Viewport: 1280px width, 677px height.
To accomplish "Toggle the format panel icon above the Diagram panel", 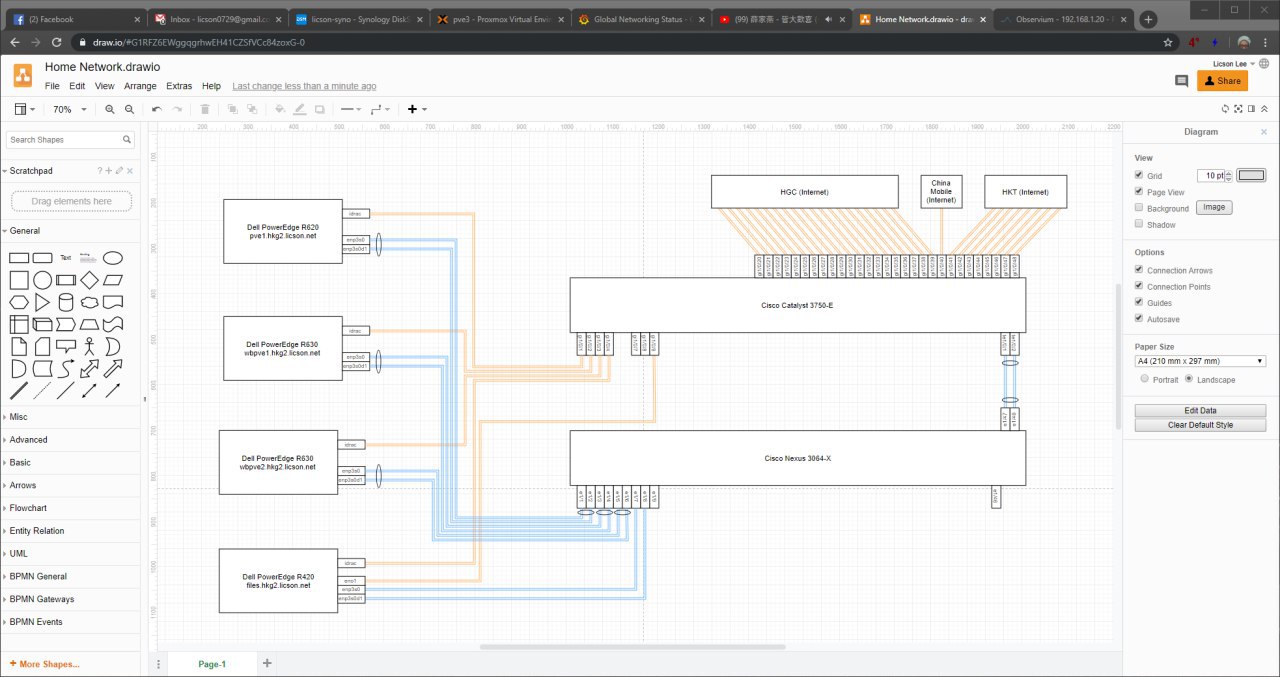I will 1252,109.
